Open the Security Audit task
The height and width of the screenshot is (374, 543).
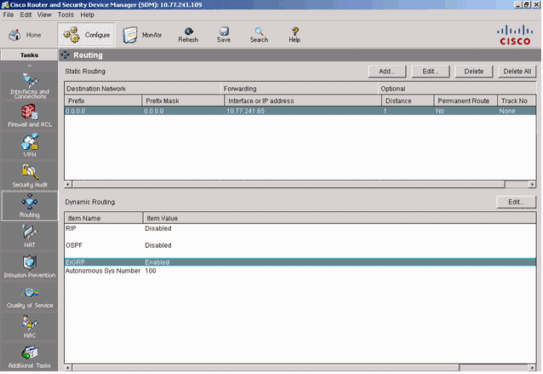click(29, 176)
